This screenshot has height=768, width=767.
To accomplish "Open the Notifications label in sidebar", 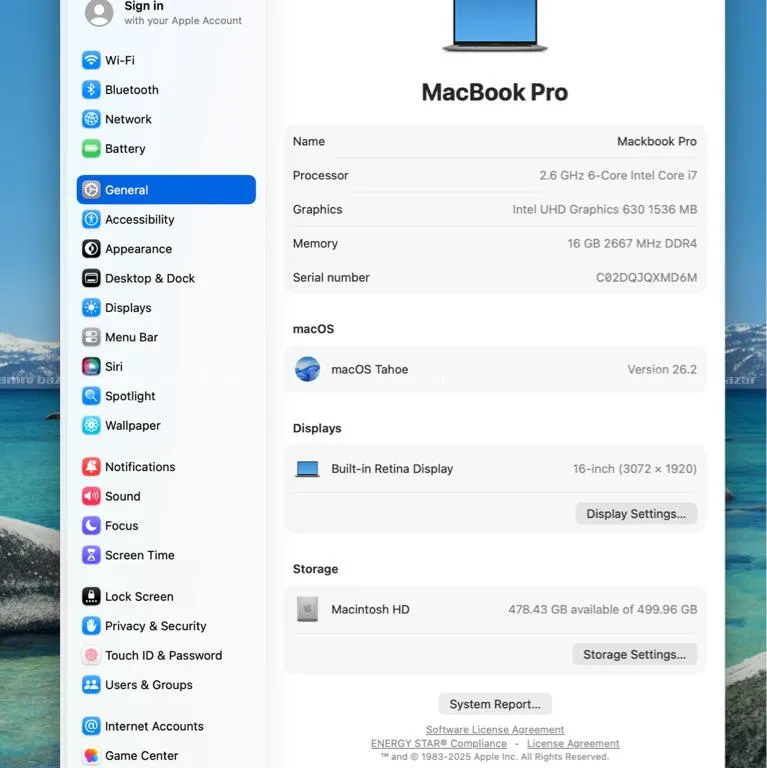I will click(x=140, y=467).
